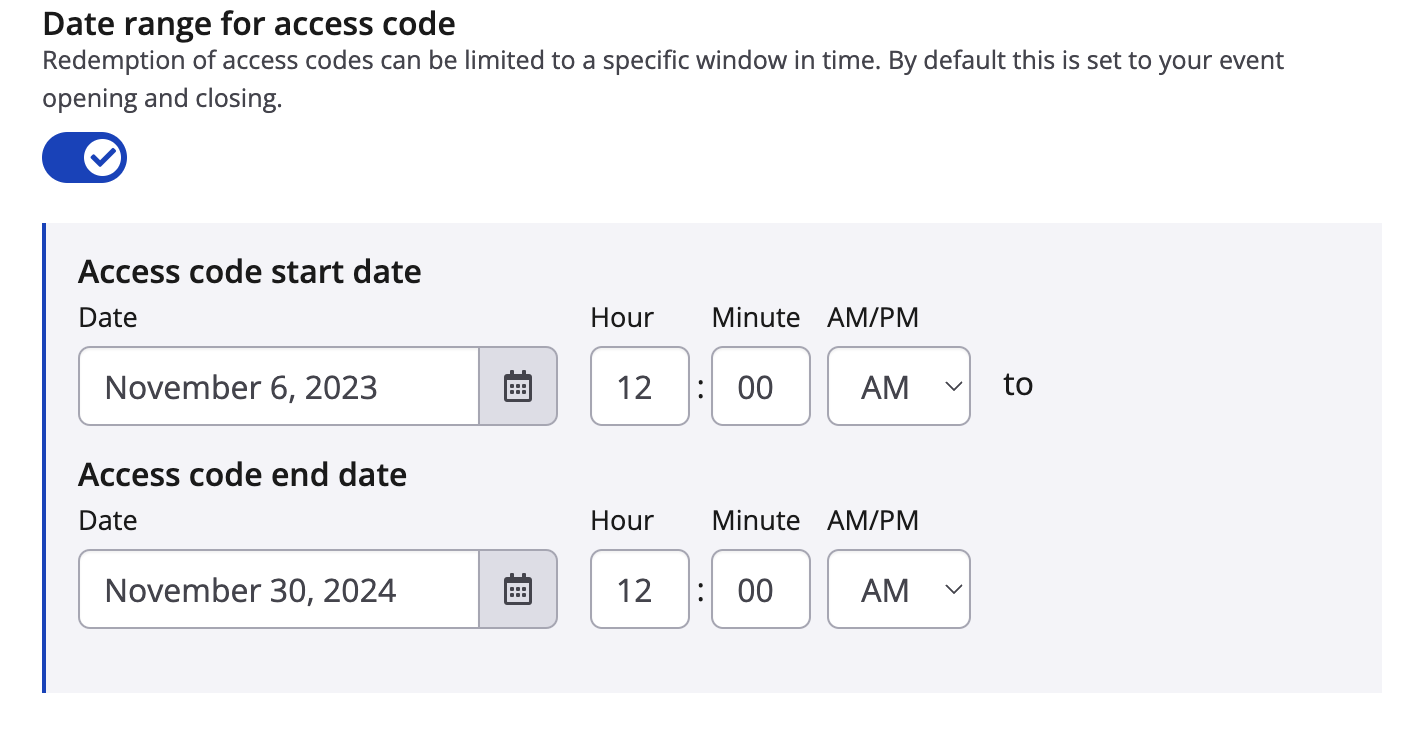Expand the start date AM/PM dropdown

[898, 386]
